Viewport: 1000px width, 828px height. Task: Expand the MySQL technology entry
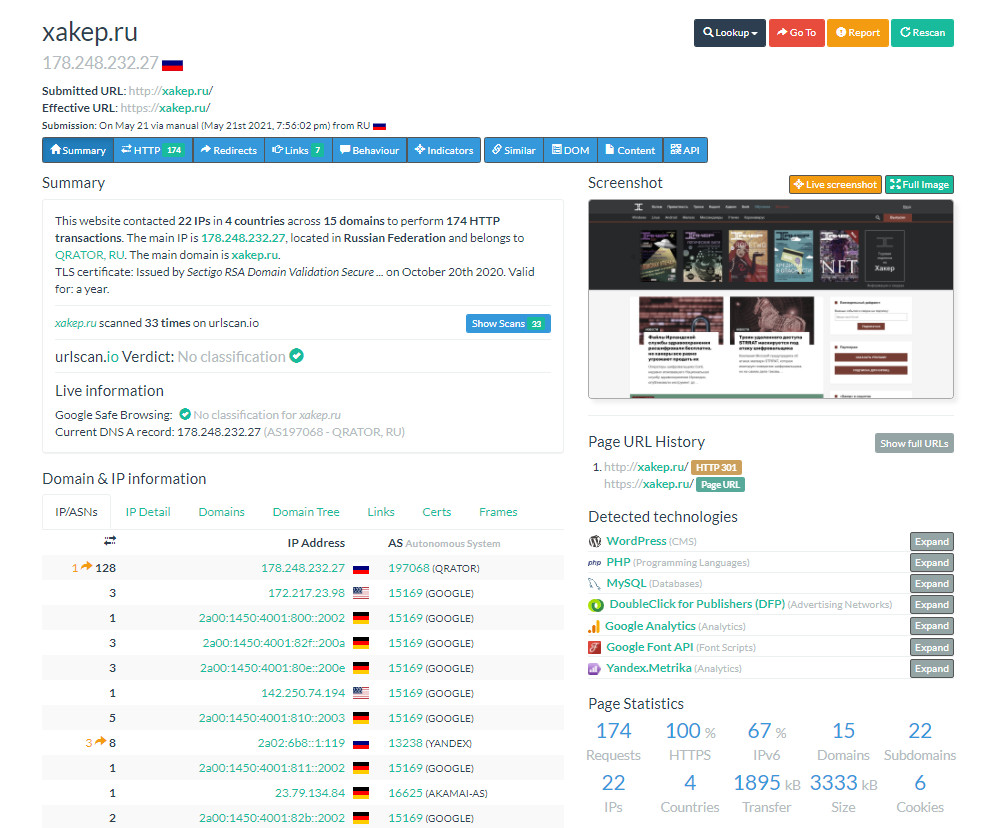click(932, 584)
